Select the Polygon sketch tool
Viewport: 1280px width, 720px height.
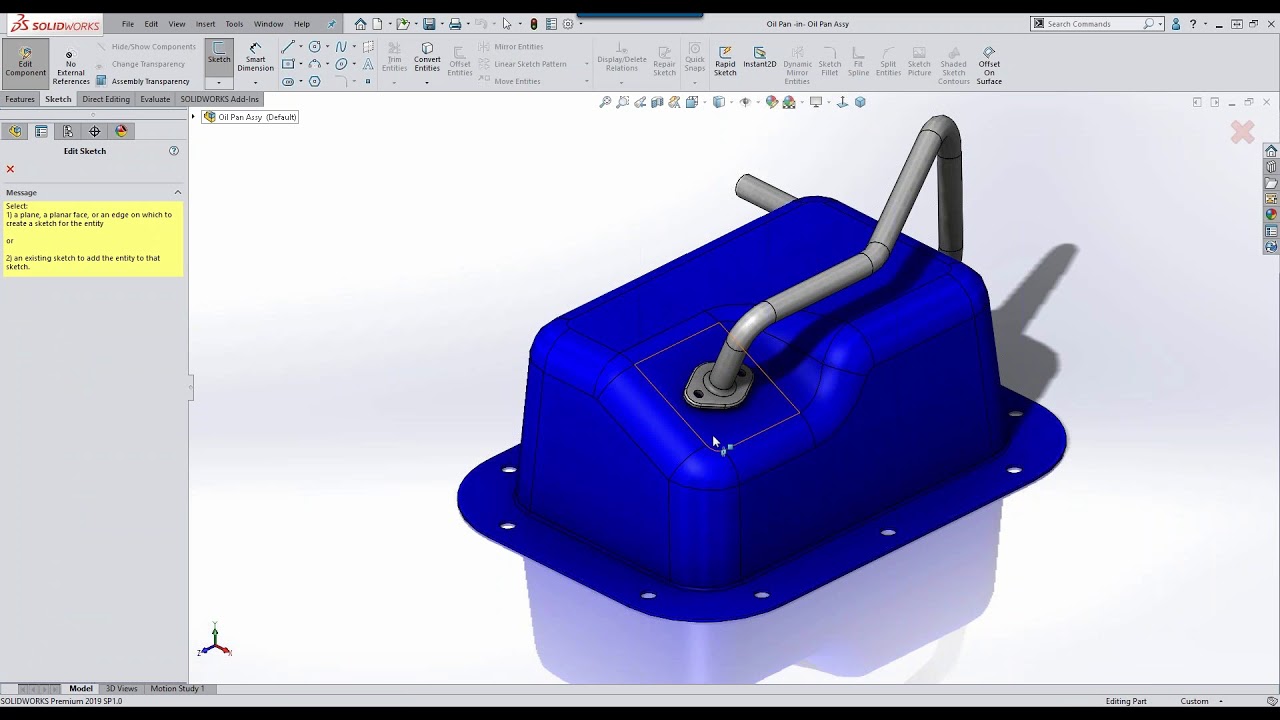coord(315,81)
